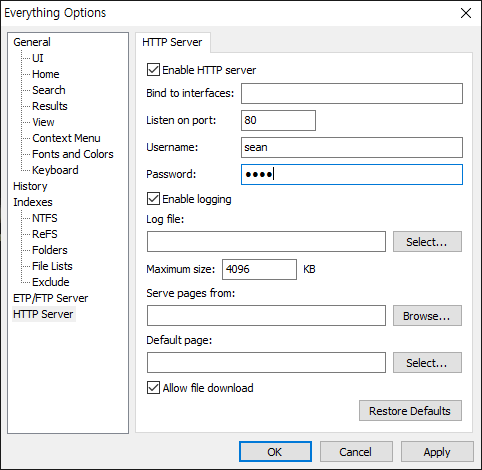Click the Log file path field
The height and width of the screenshot is (470, 482).
266,242
